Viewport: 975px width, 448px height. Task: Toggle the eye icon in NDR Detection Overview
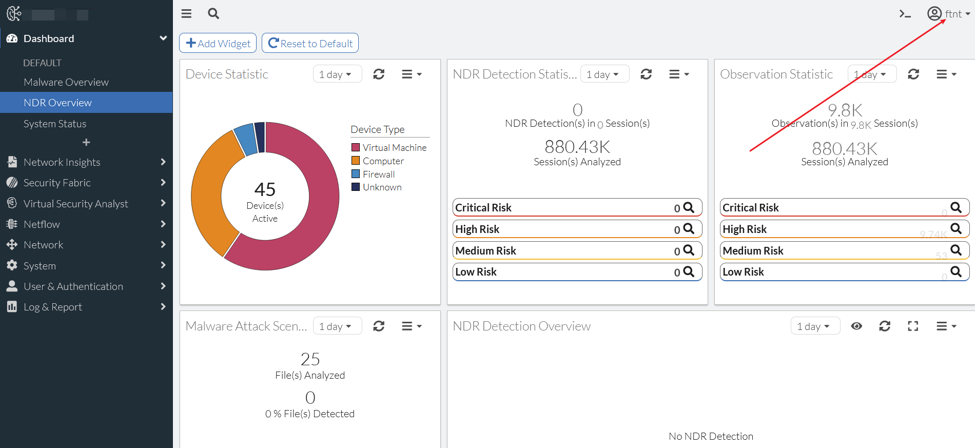[857, 326]
